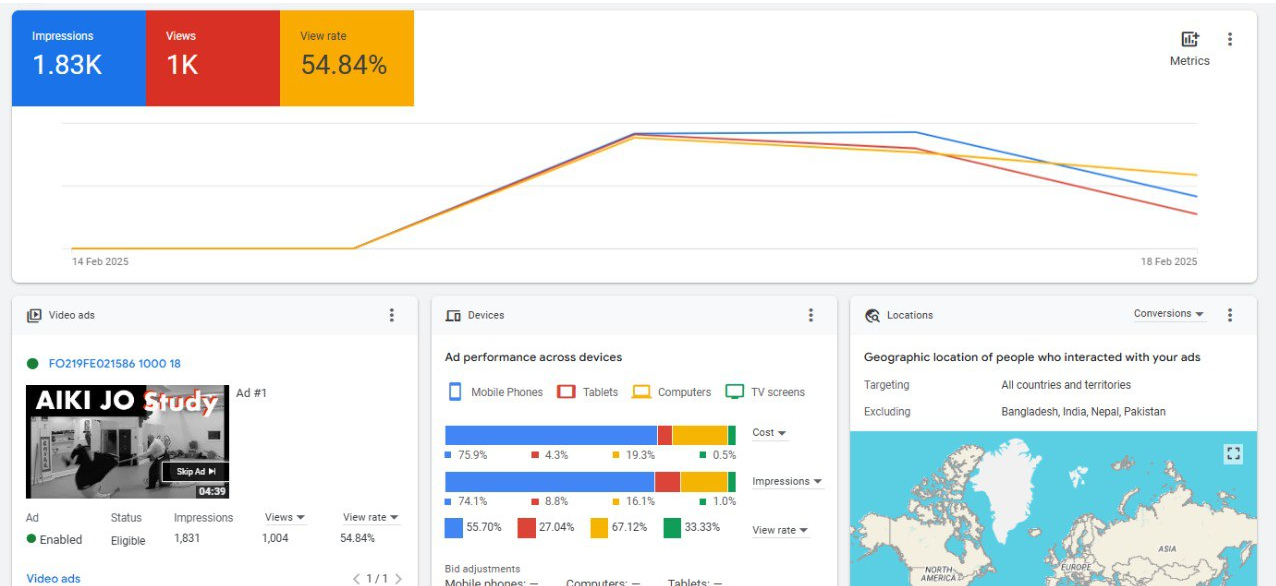
Task: Open campaign link FO219FE021586 1000 18
Action: [x=115, y=364]
